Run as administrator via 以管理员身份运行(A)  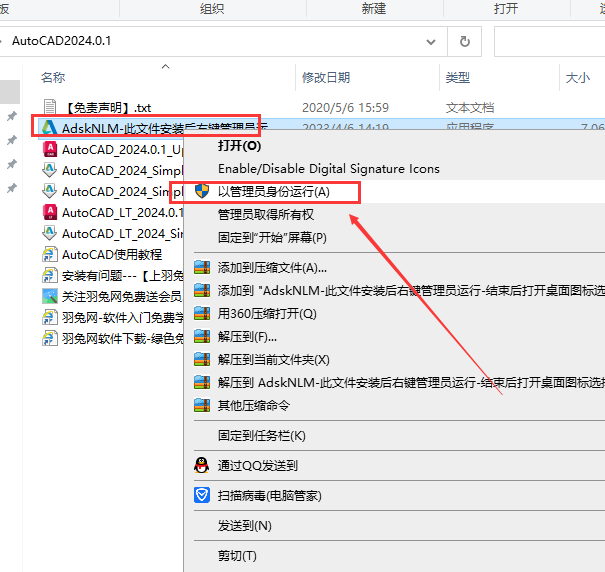tap(274, 191)
